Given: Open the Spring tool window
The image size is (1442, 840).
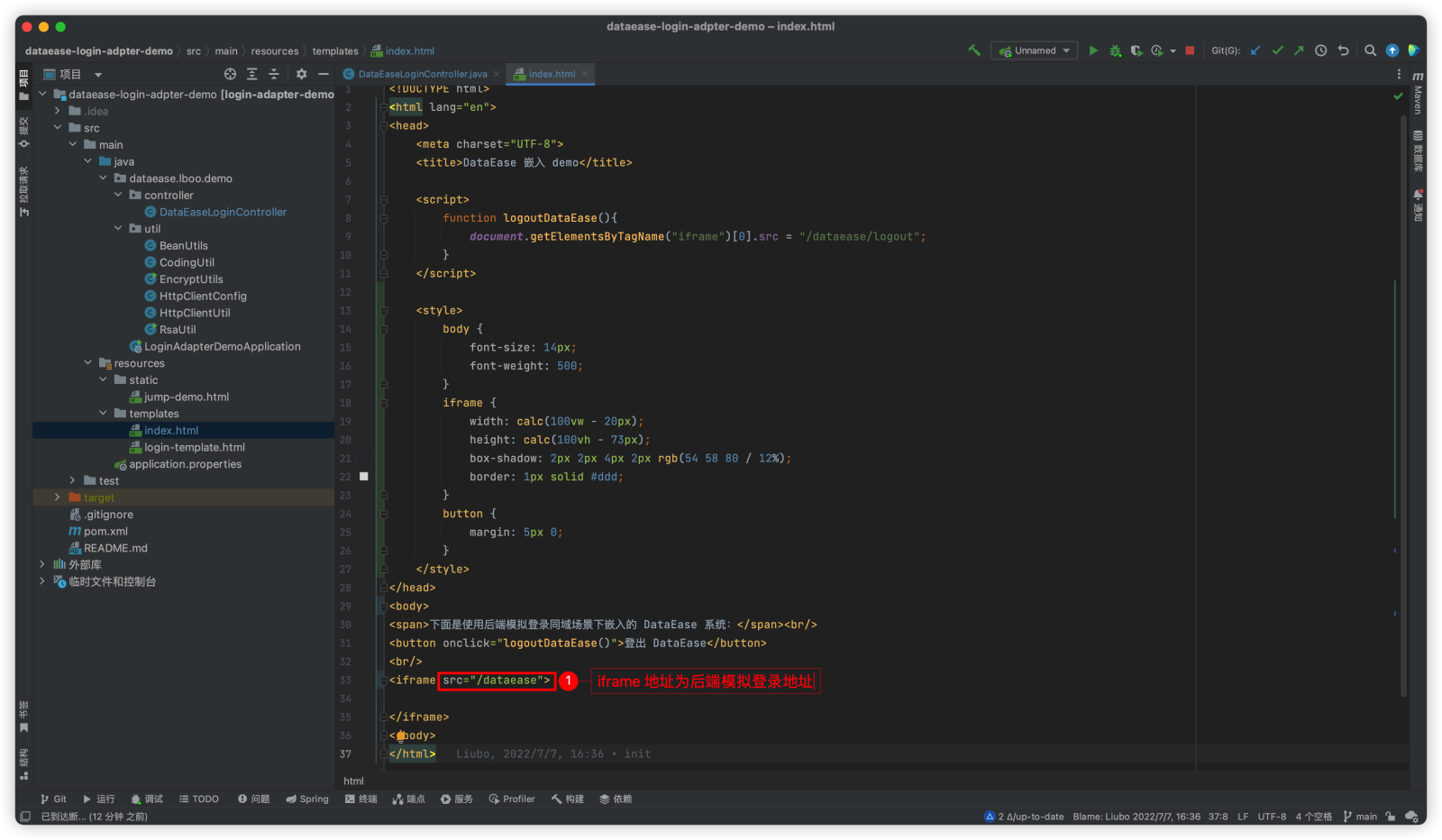Looking at the screenshot, I should (x=307, y=799).
